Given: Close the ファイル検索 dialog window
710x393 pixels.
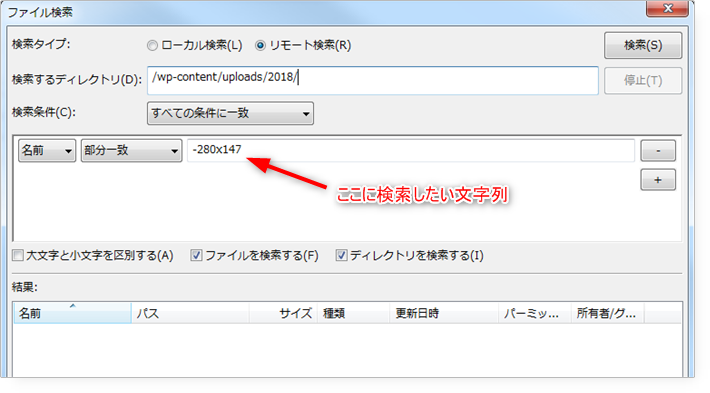Looking at the screenshot, I should coord(667,9).
